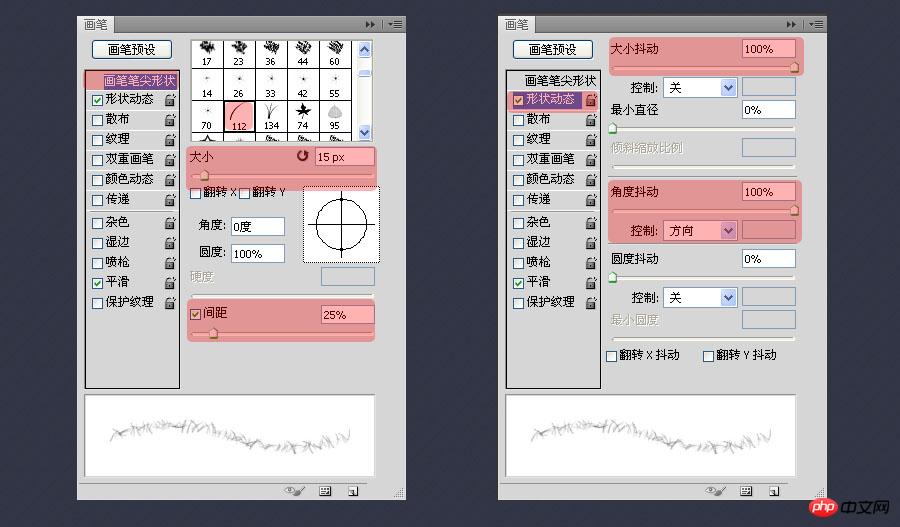This screenshot has height=527, width=900.
Task: Open preset manager icon in right panel footer
Action: pyautogui.click(x=746, y=491)
